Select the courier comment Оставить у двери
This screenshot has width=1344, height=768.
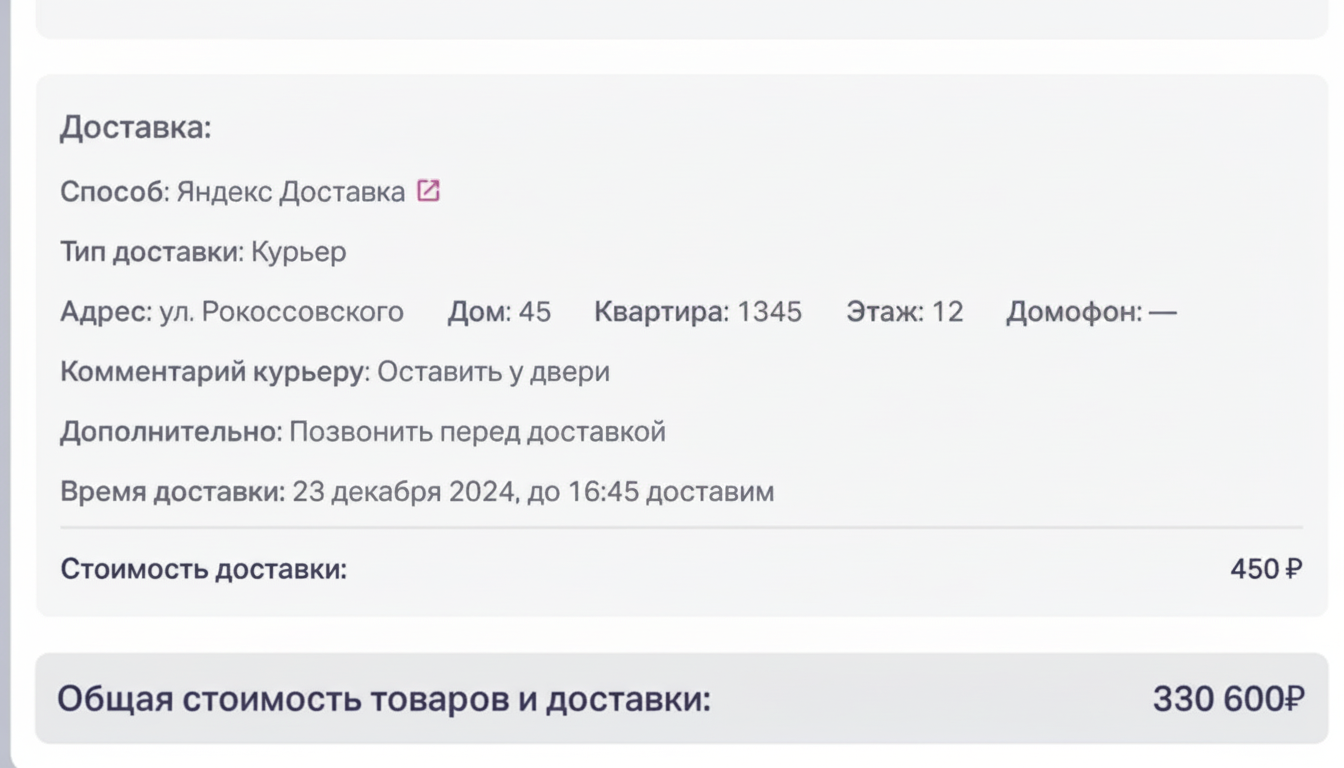[493, 372]
